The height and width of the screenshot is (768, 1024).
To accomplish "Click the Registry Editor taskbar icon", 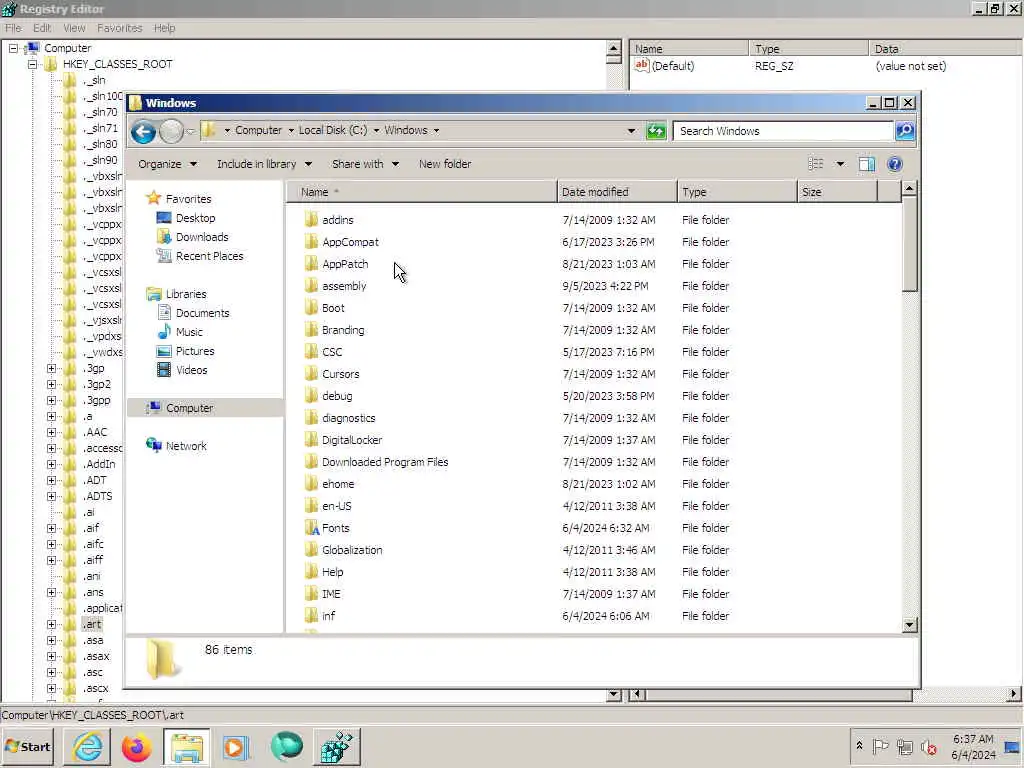I will (x=337, y=747).
